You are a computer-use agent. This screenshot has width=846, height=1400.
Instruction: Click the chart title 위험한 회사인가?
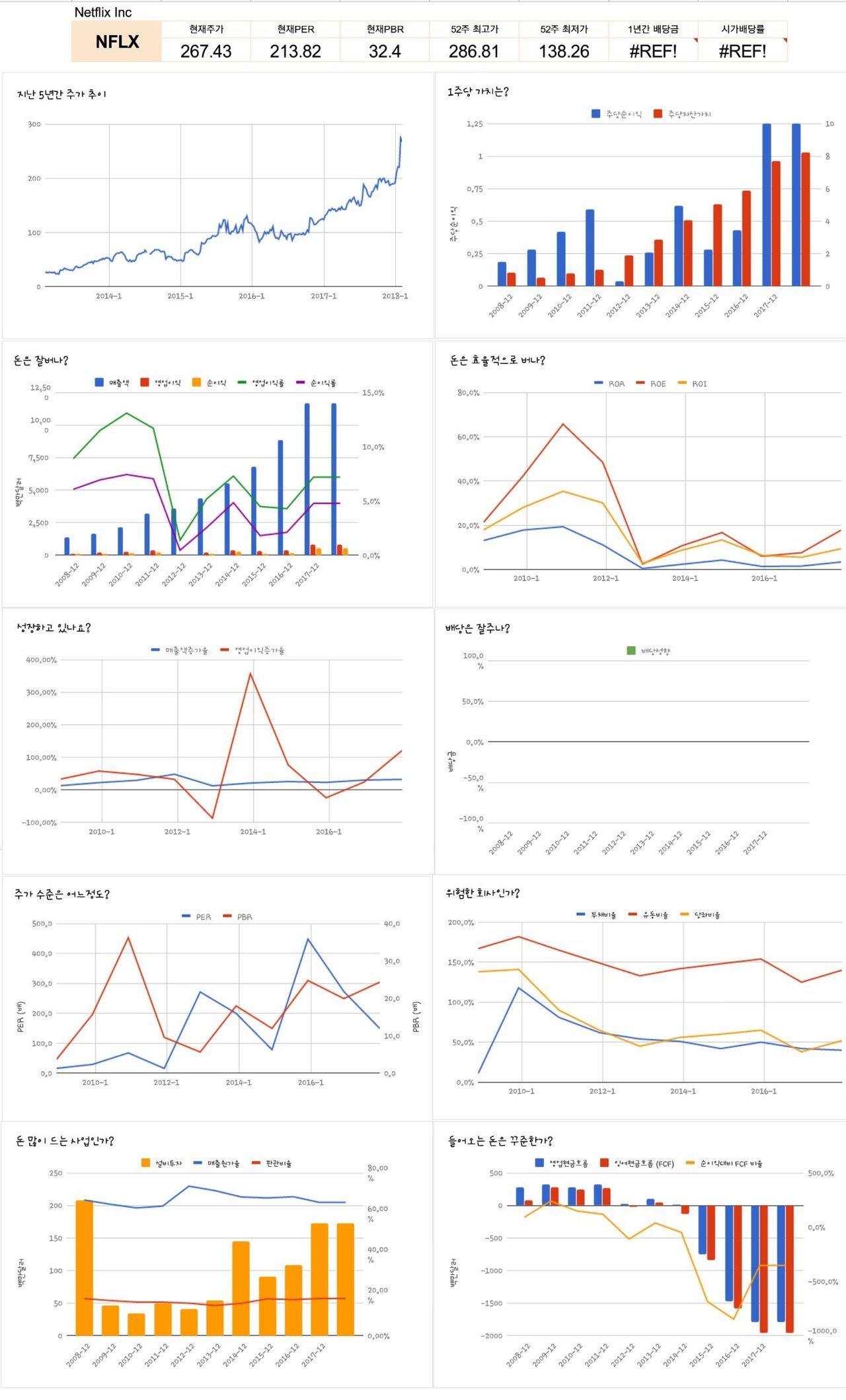(x=482, y=893)
